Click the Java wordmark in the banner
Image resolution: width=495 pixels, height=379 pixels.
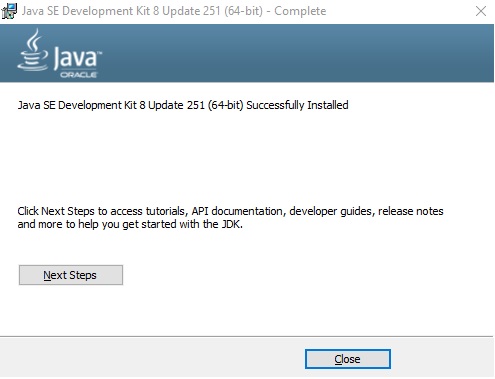tap(77, 57)
